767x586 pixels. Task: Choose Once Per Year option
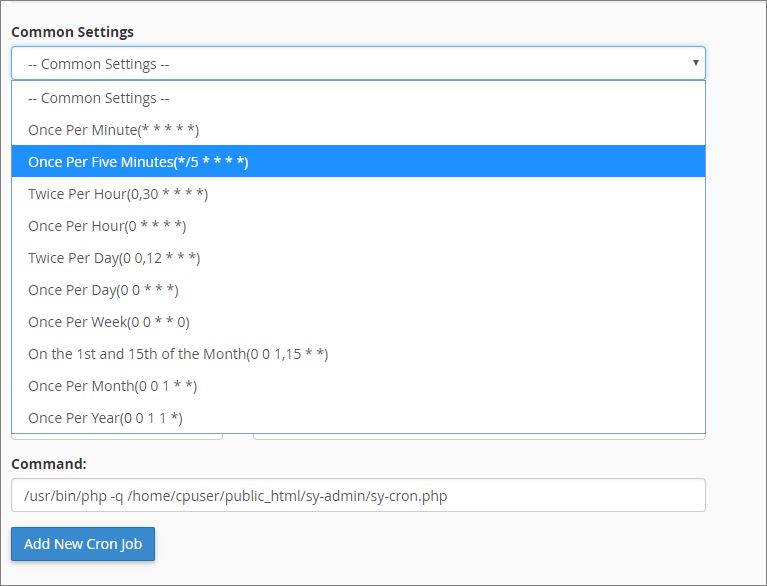pos(358,418)
